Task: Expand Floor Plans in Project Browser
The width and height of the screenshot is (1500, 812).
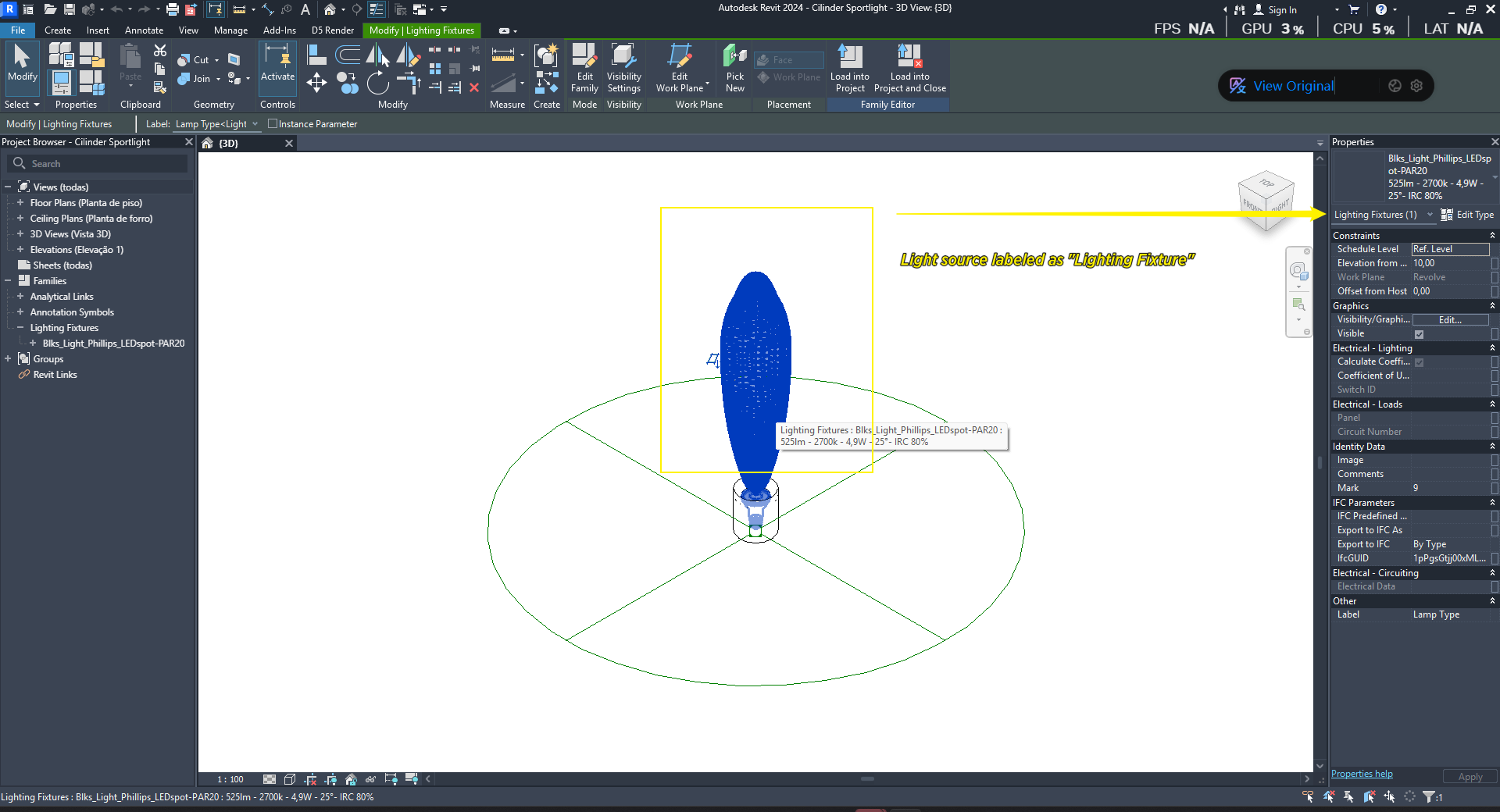Action: [20, 202]
